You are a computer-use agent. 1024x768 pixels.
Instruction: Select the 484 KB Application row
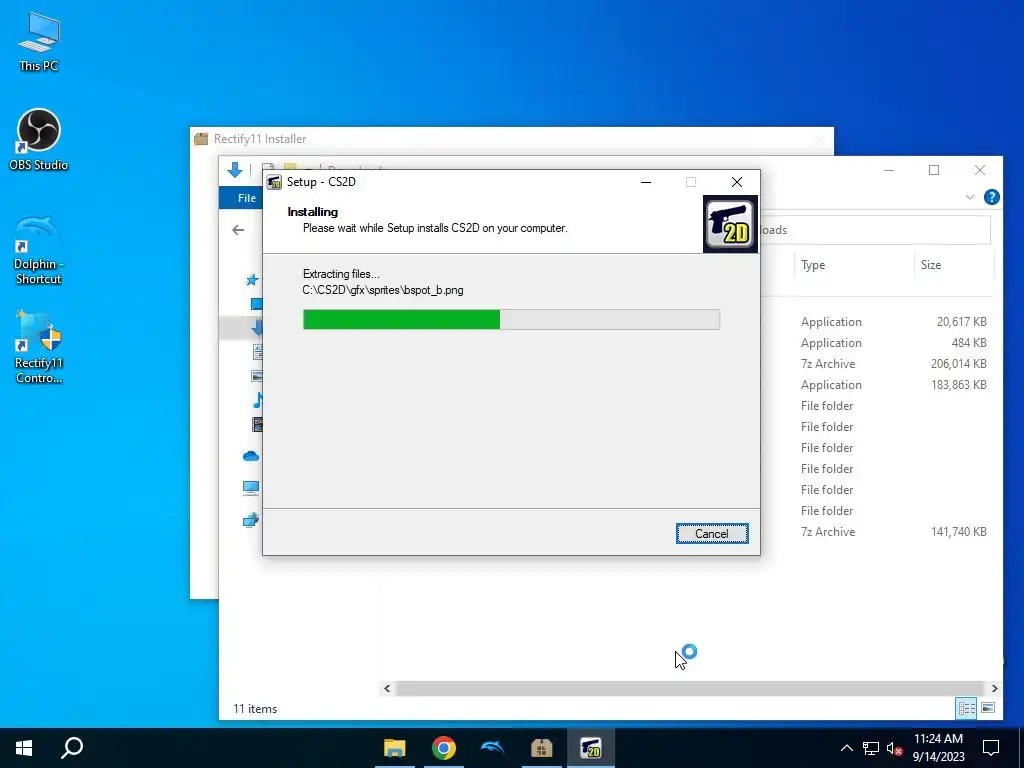pyautogui.click(x=893, y=343)
